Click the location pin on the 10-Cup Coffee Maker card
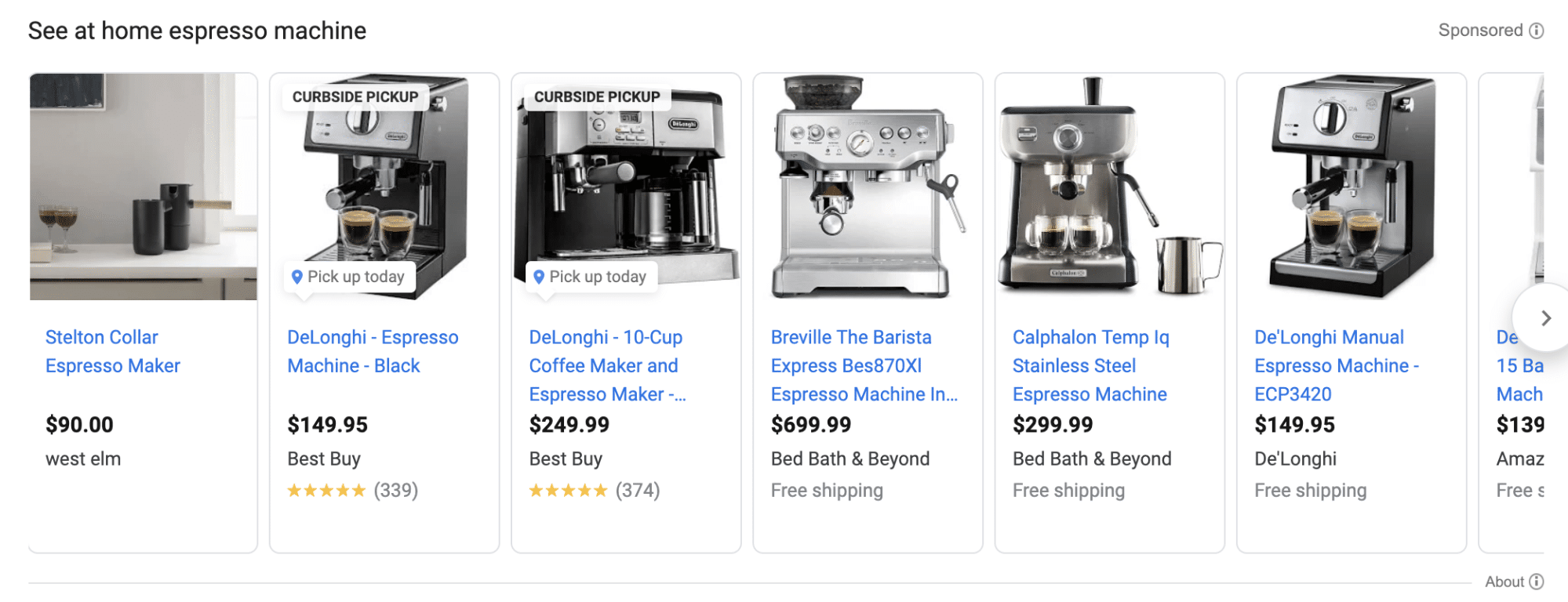This screenshot has height=602, width=1568. [538, 276]
